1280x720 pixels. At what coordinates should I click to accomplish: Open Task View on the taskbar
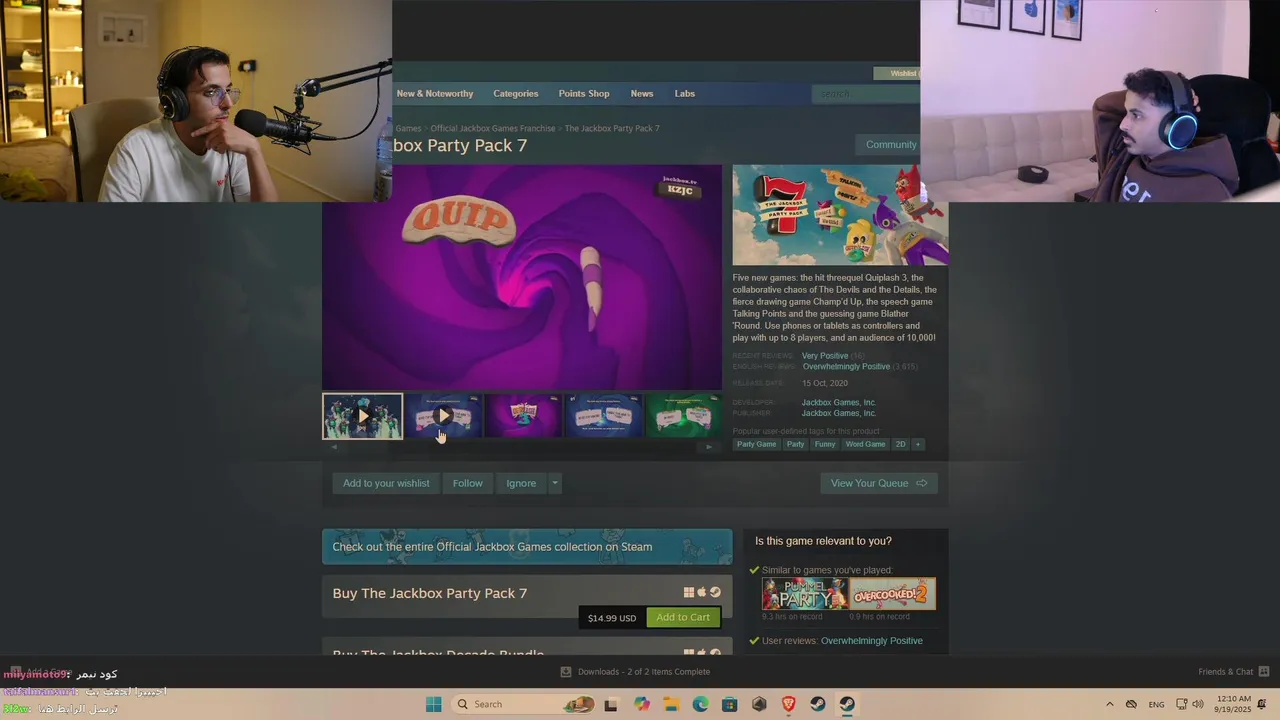(611, 704)
